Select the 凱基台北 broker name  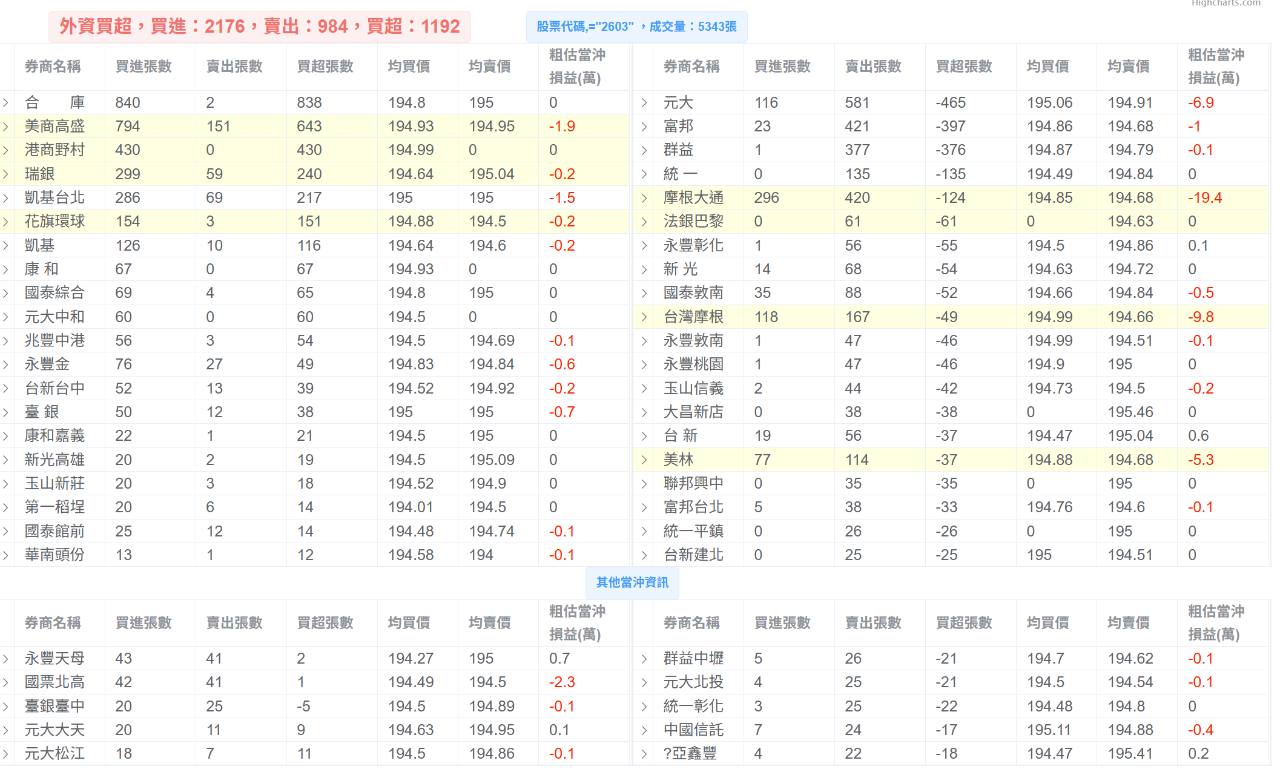click(x=54, y=198)
